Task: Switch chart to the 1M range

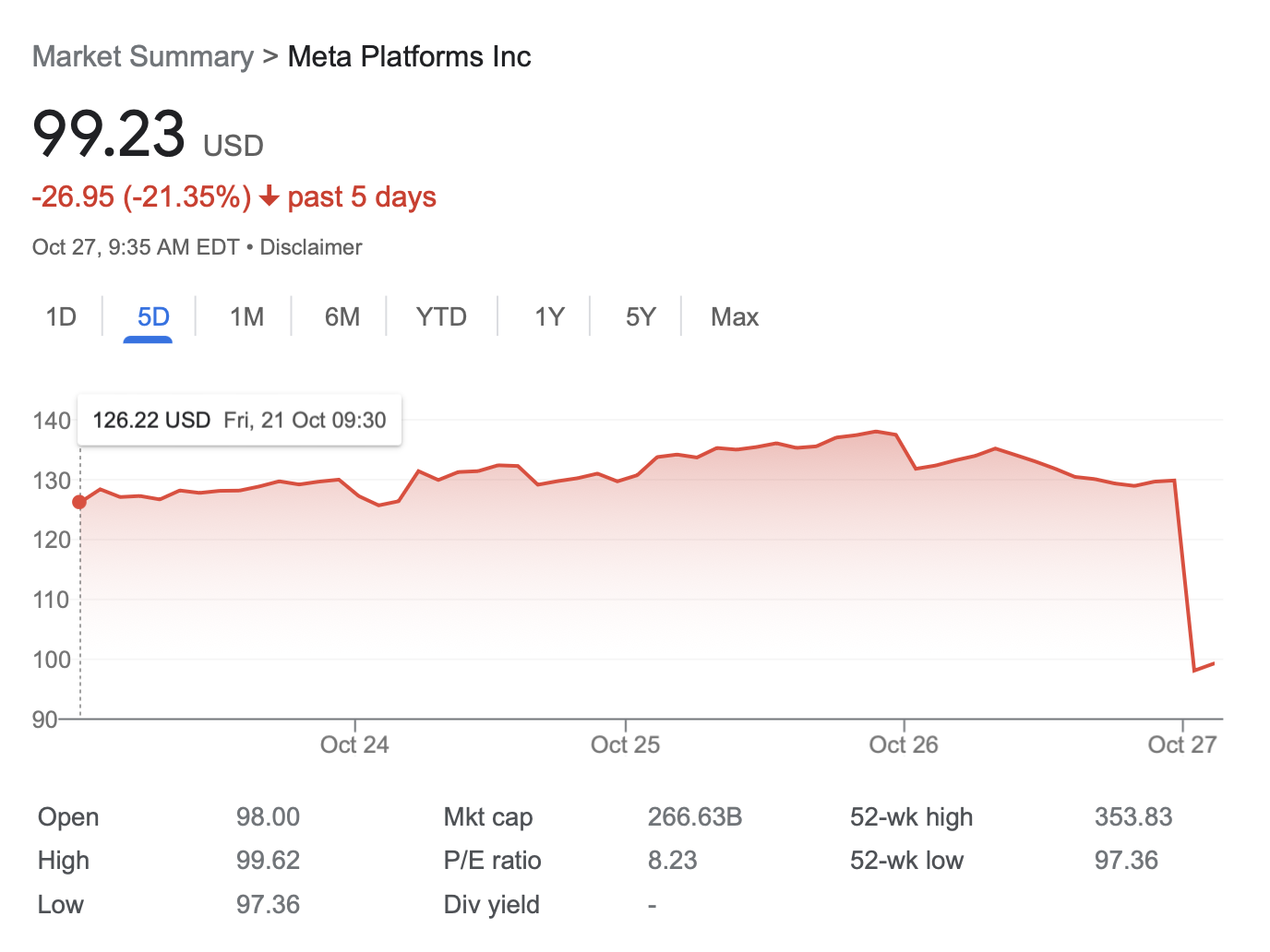Action: pos(246,317)
